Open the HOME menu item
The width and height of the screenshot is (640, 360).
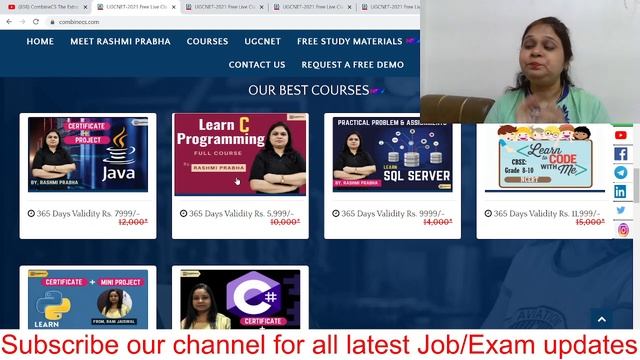(40, 41)
